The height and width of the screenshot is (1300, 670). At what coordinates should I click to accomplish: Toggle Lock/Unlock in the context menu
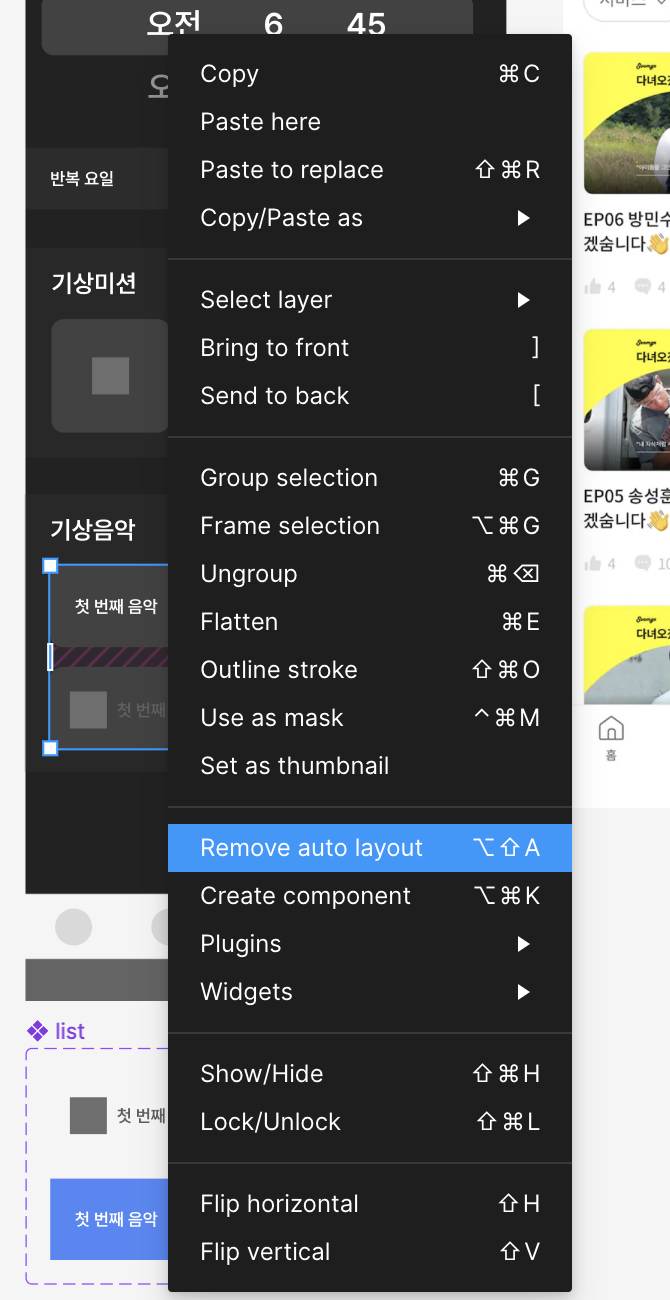click(x=370, y=1122)
